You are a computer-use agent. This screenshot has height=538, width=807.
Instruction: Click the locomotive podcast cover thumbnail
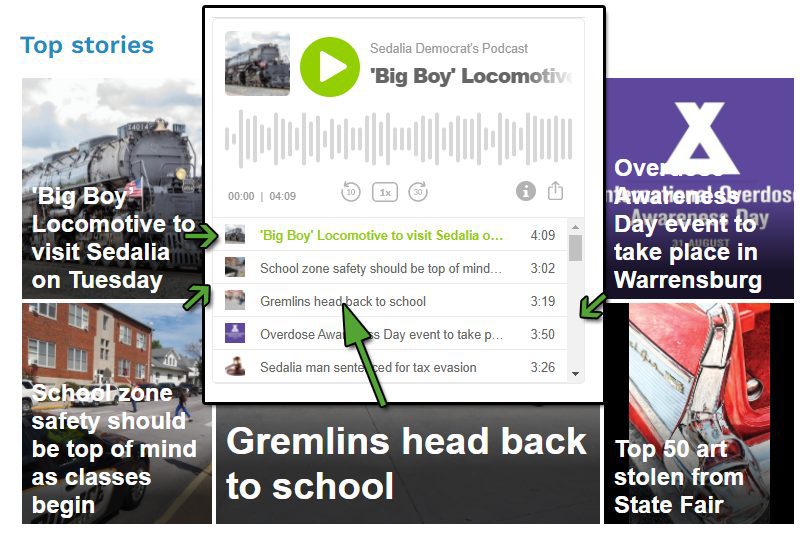coord(257,63)
